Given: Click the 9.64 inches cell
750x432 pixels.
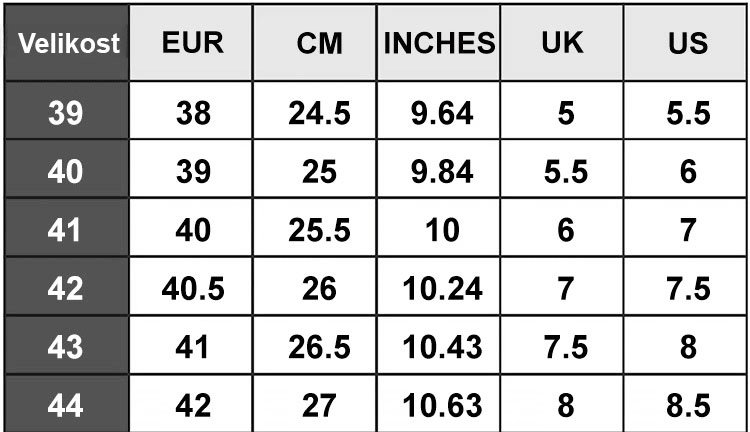Looking at the screenshot, I should pyautogui.click(x=441, y=113).
